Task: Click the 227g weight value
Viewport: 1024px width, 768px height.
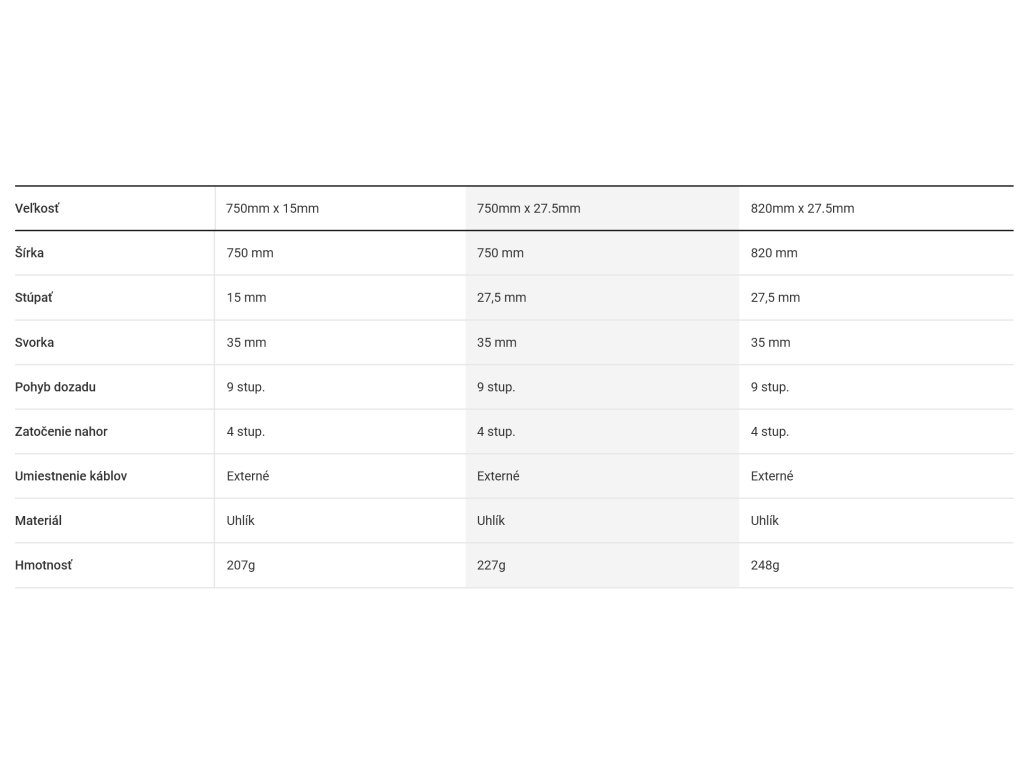Action: 491,565
